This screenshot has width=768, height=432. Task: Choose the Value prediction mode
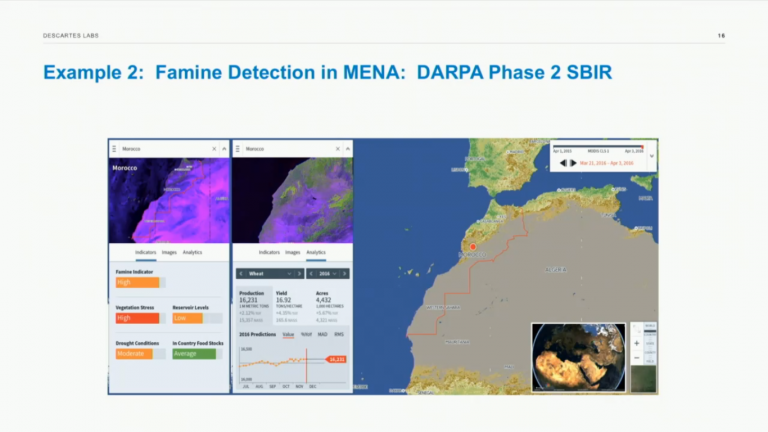click(288, 335)
